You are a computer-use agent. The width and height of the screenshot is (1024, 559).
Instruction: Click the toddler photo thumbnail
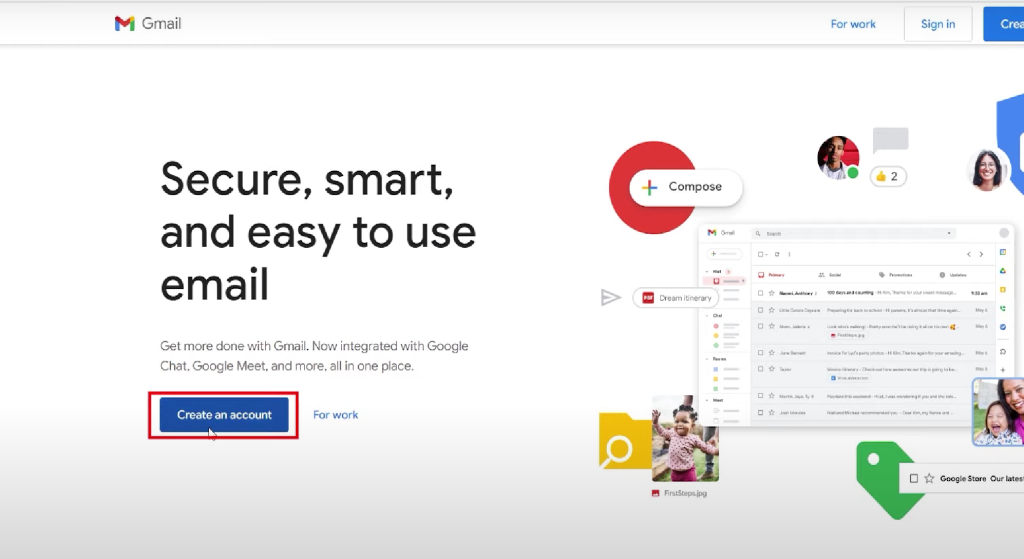tap(685, 438)
